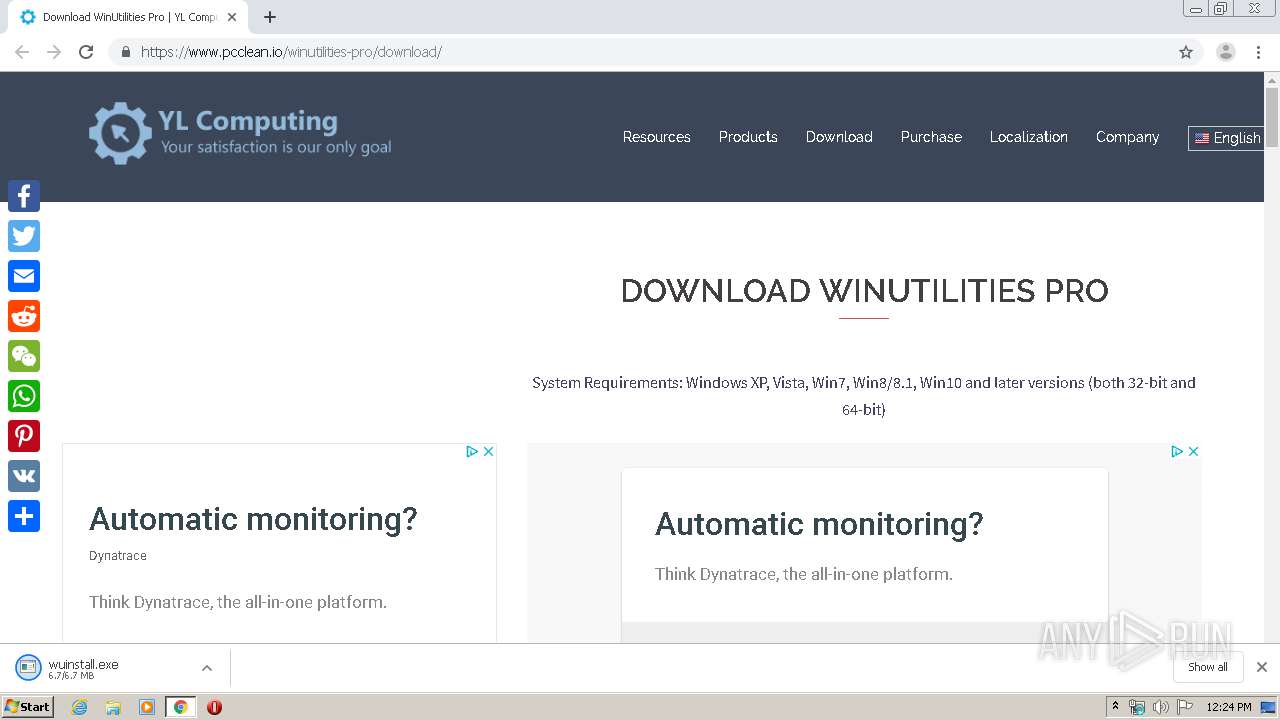Image resolution: width=1280 pixels, height=720 pixels.
Task: Reload the current page
Action: 86,52
